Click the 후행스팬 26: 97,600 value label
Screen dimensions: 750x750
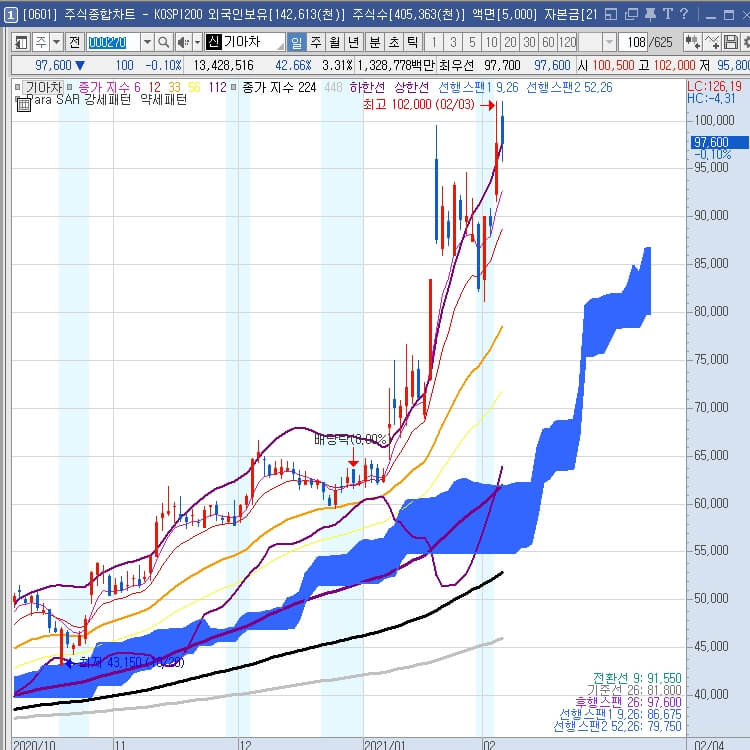point(628,702)
